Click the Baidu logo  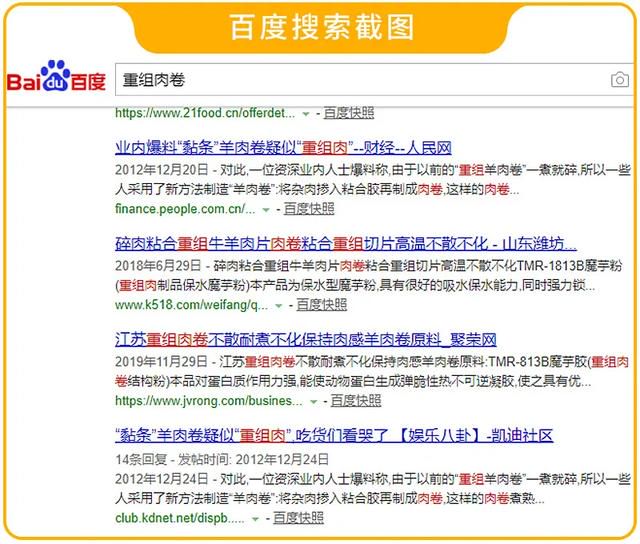(56, 76)
